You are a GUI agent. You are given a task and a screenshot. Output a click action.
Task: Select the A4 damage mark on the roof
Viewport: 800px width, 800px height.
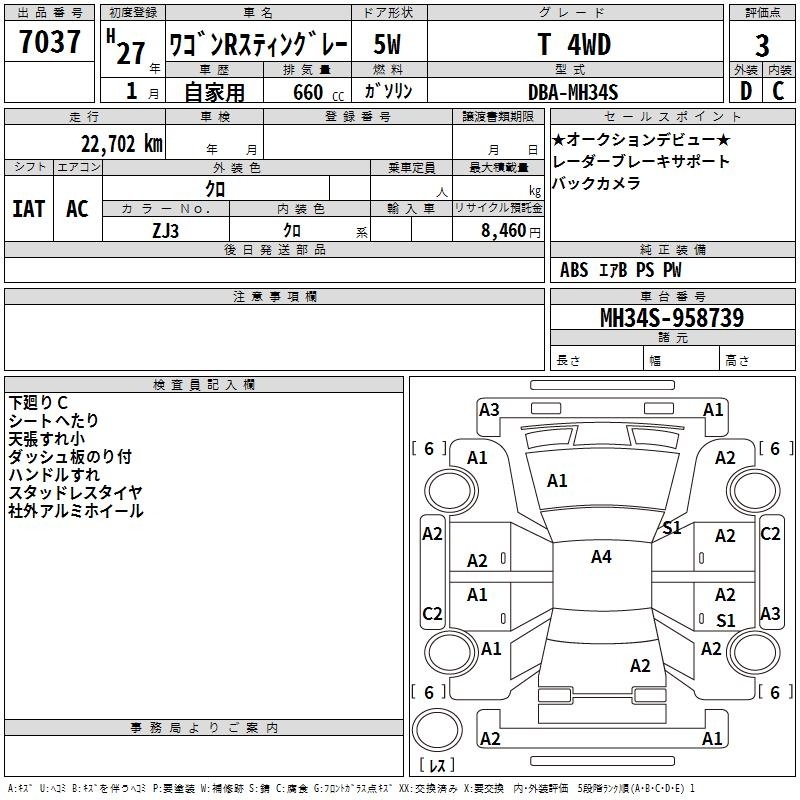601,557
